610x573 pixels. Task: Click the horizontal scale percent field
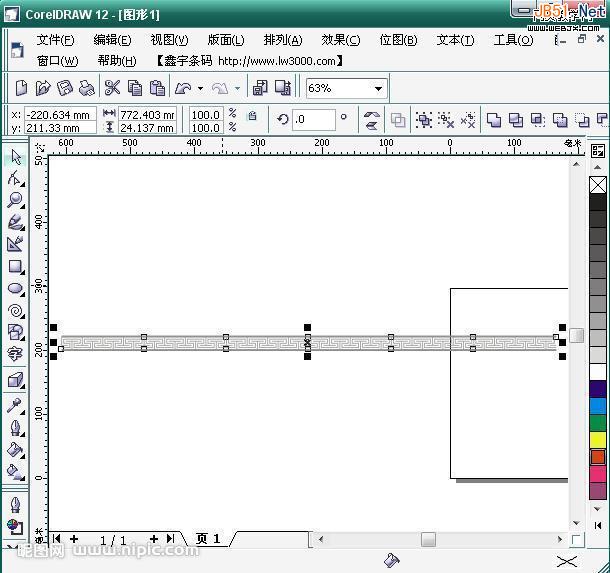tap(207, 115)
